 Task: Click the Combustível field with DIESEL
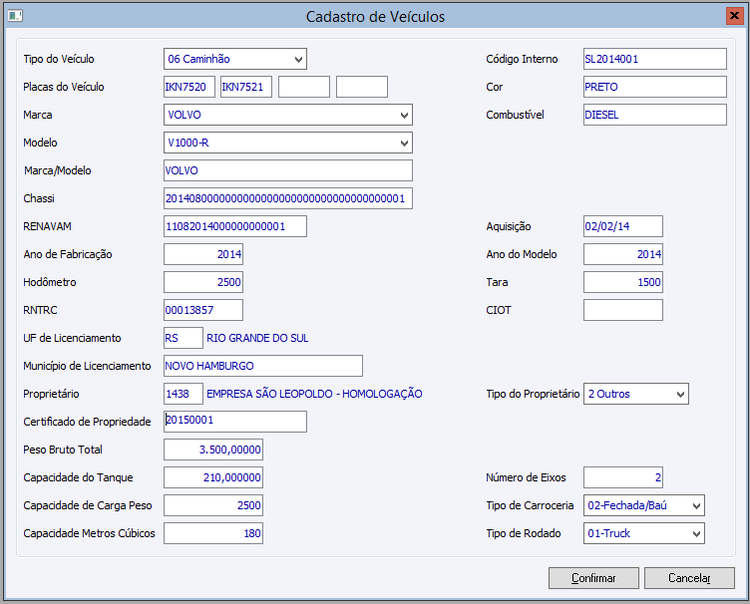click(654, 115)
